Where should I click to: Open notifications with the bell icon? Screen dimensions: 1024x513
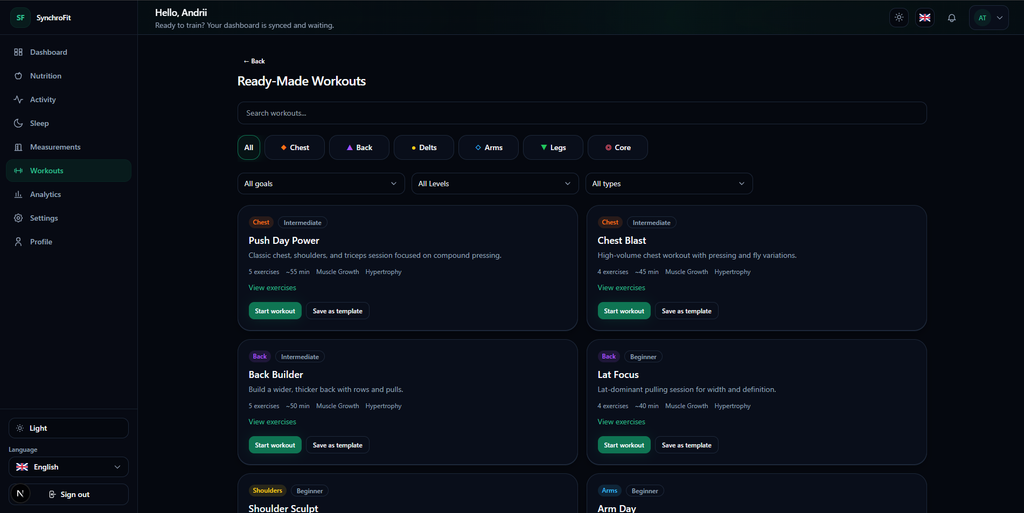[952, 18]
